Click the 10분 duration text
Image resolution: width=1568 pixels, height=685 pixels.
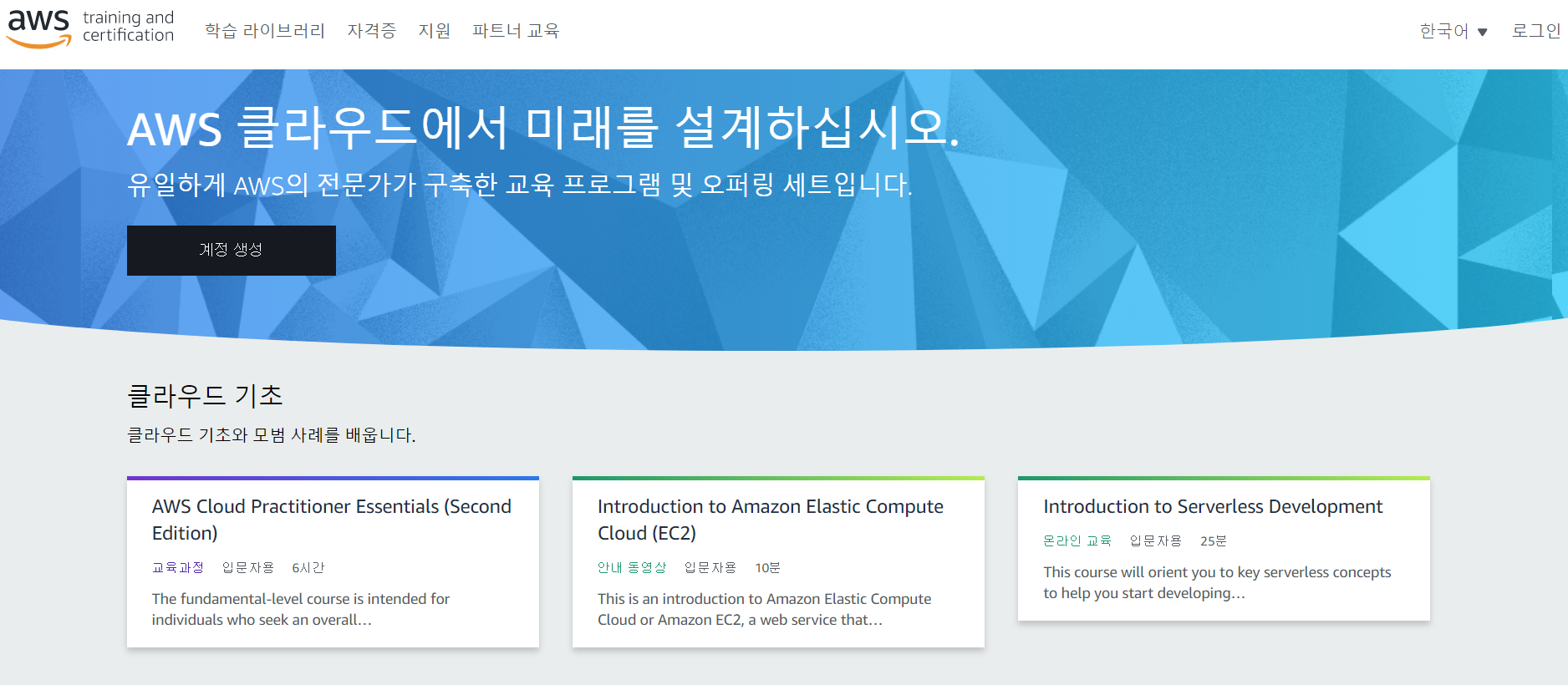[x=767, y=567]
